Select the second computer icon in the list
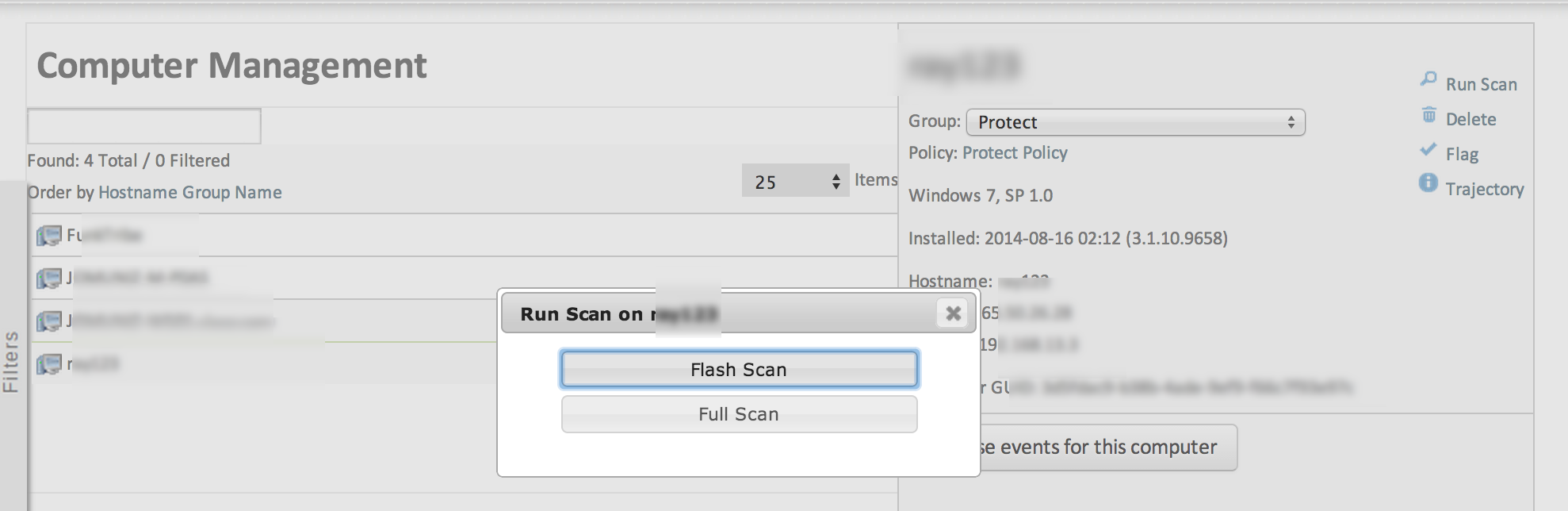Screen dimensions: 1568x511 pyautogui.click(x=49, y=279)
